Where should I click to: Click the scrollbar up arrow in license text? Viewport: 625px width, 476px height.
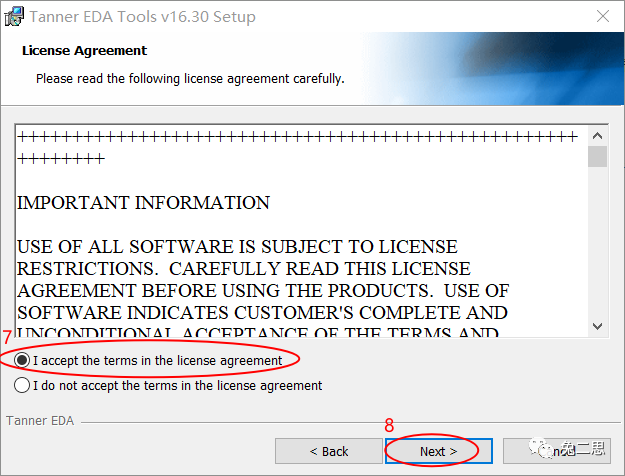click(598, 136)
